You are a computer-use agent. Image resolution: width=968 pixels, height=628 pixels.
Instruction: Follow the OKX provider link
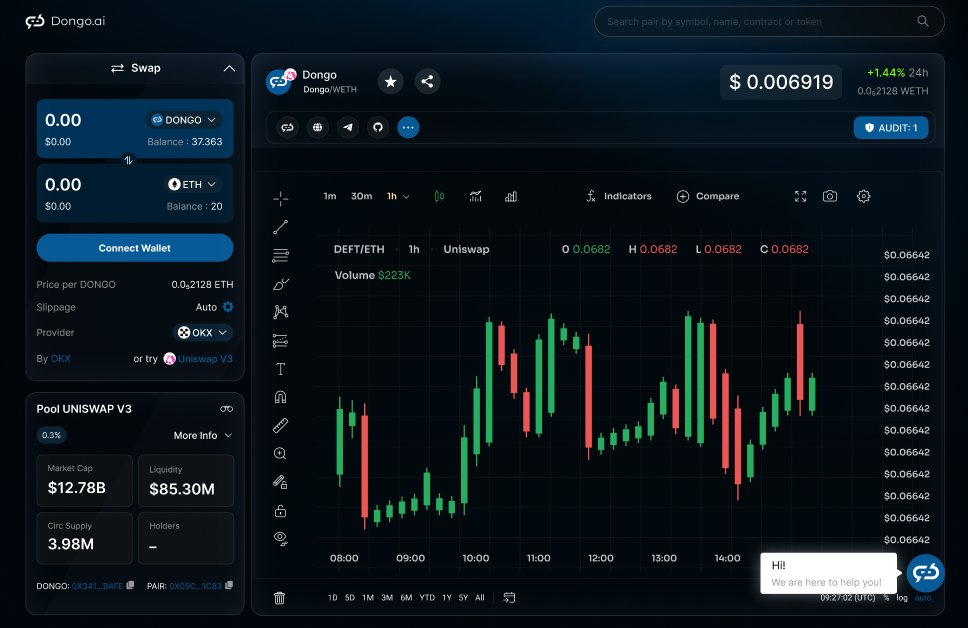pos(60,359)
